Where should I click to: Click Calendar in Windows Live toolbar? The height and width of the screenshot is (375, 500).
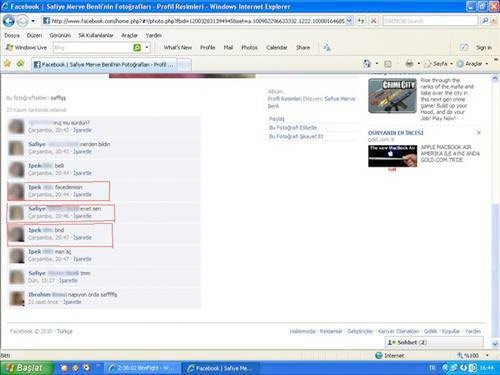coord(277,48)
